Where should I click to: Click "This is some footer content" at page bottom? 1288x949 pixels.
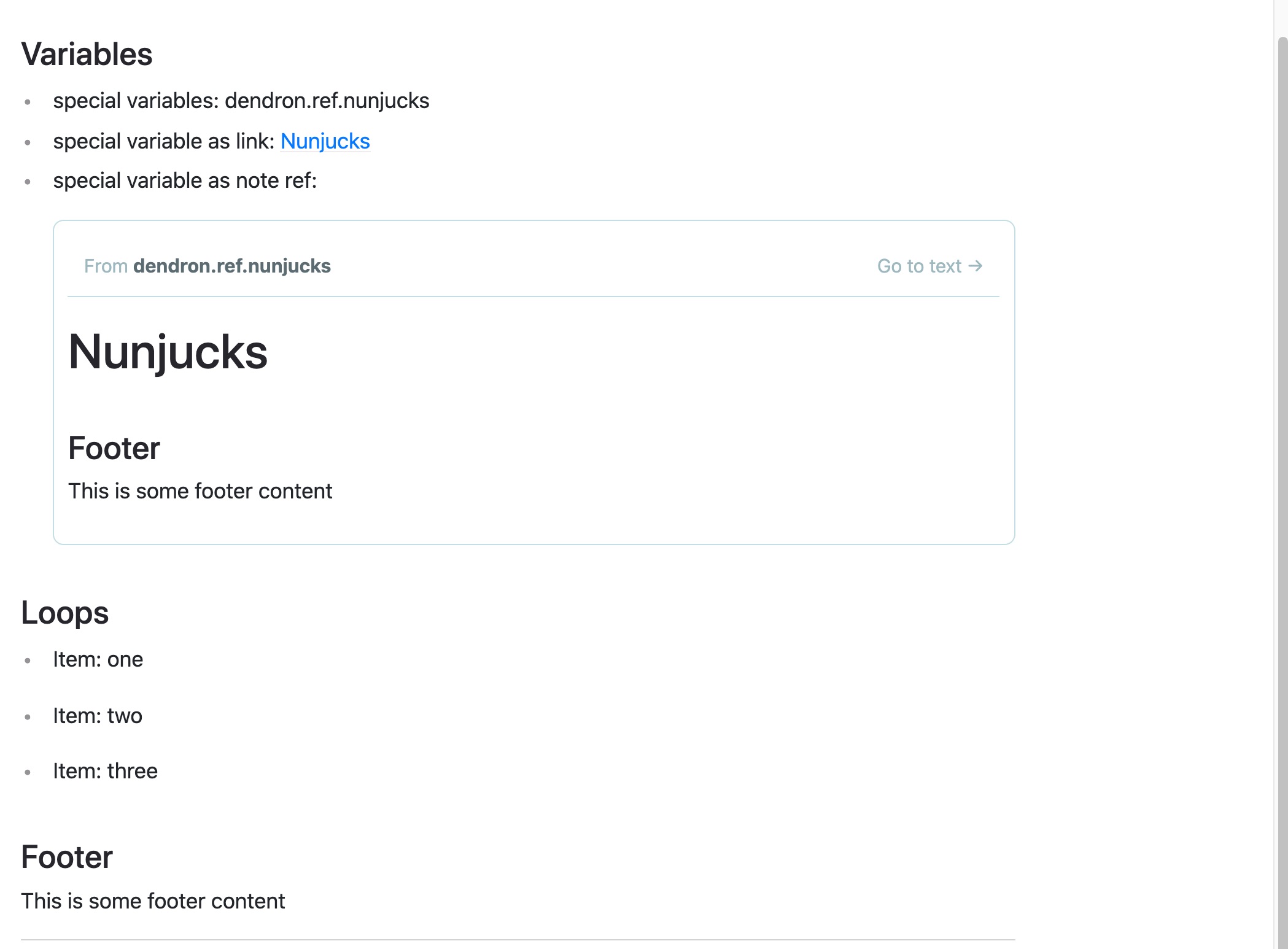[153, 901]
